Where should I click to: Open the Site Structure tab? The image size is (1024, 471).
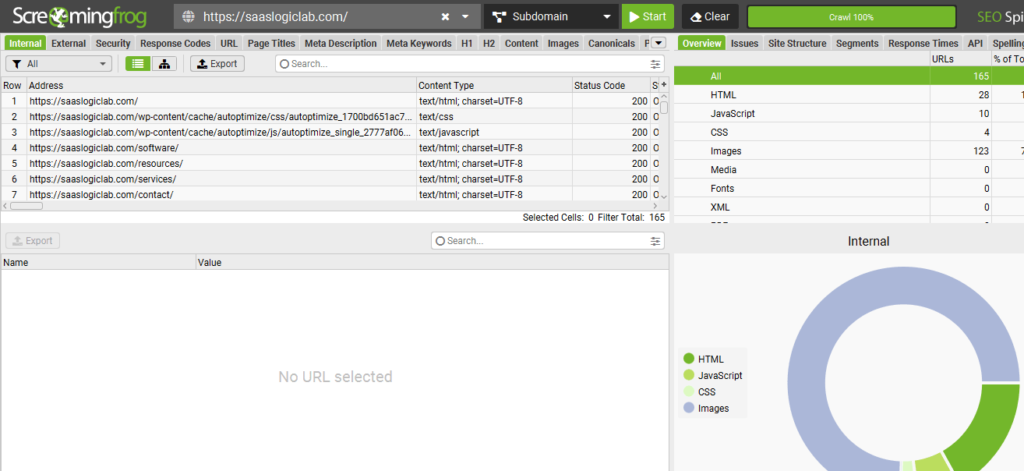point(797,43)
